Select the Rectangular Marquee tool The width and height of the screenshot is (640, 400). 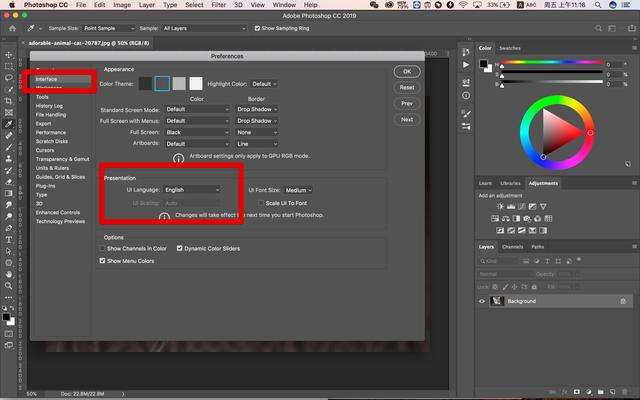click(9, 66)
